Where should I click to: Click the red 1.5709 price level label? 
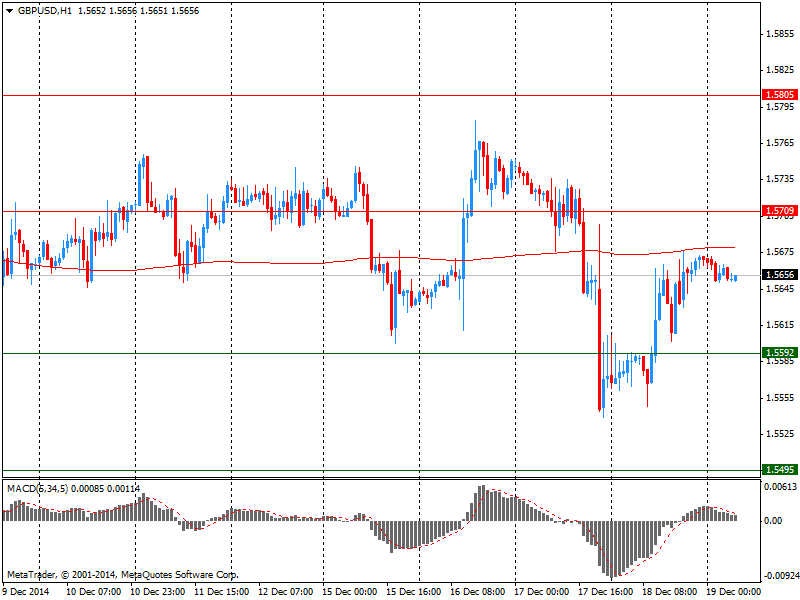[x=780, y=210]
